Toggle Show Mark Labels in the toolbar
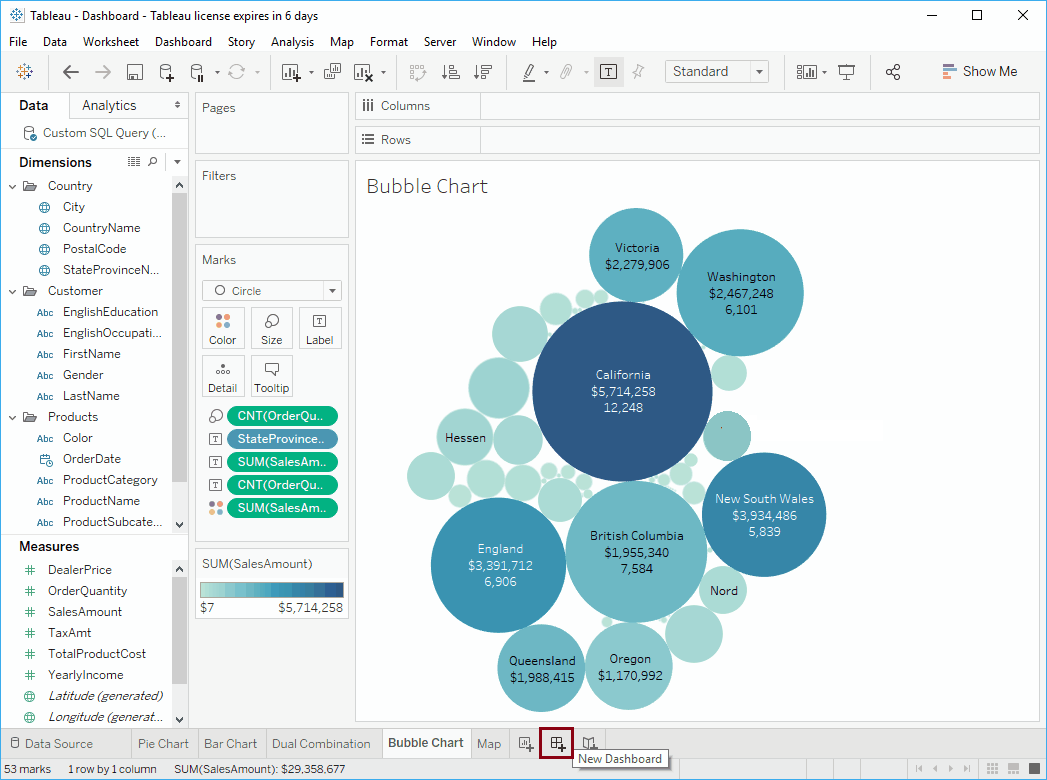Image resolution: width=1047 pixels, height=780 pixels. (610, 72)
